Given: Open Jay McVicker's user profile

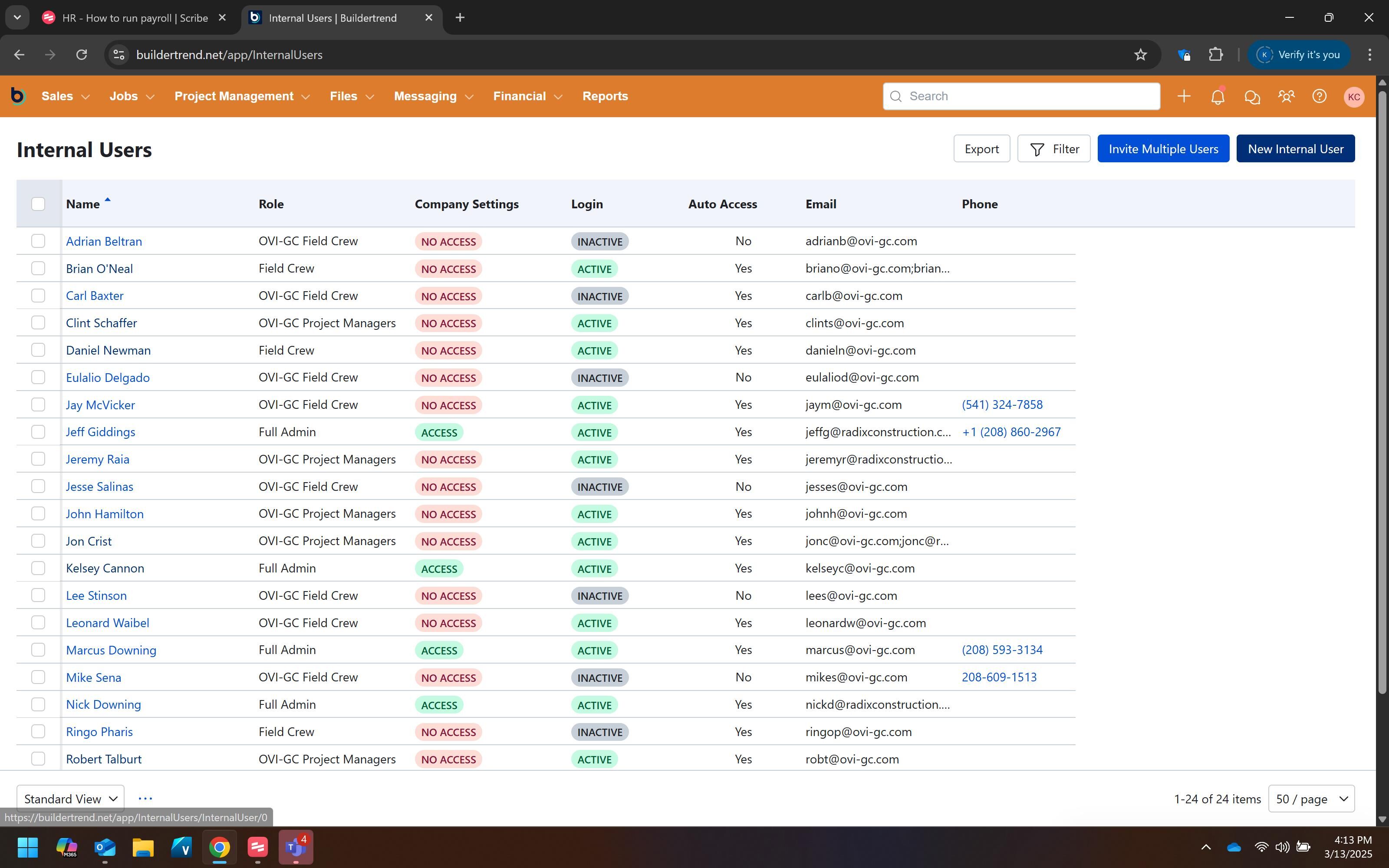Looking at the screenshot, I should tap(100, 405).
